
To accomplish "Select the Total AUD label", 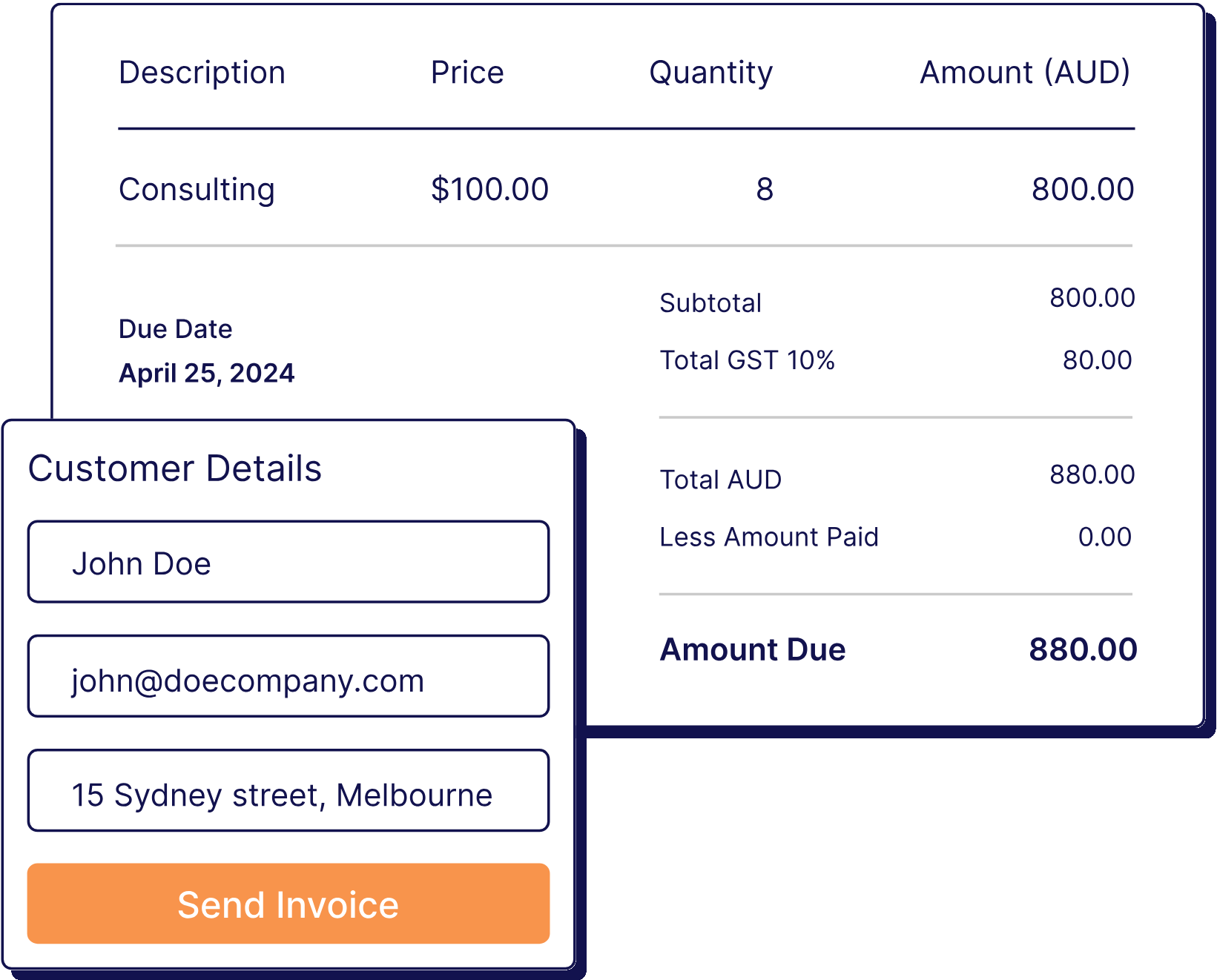I will click(720, 480).
